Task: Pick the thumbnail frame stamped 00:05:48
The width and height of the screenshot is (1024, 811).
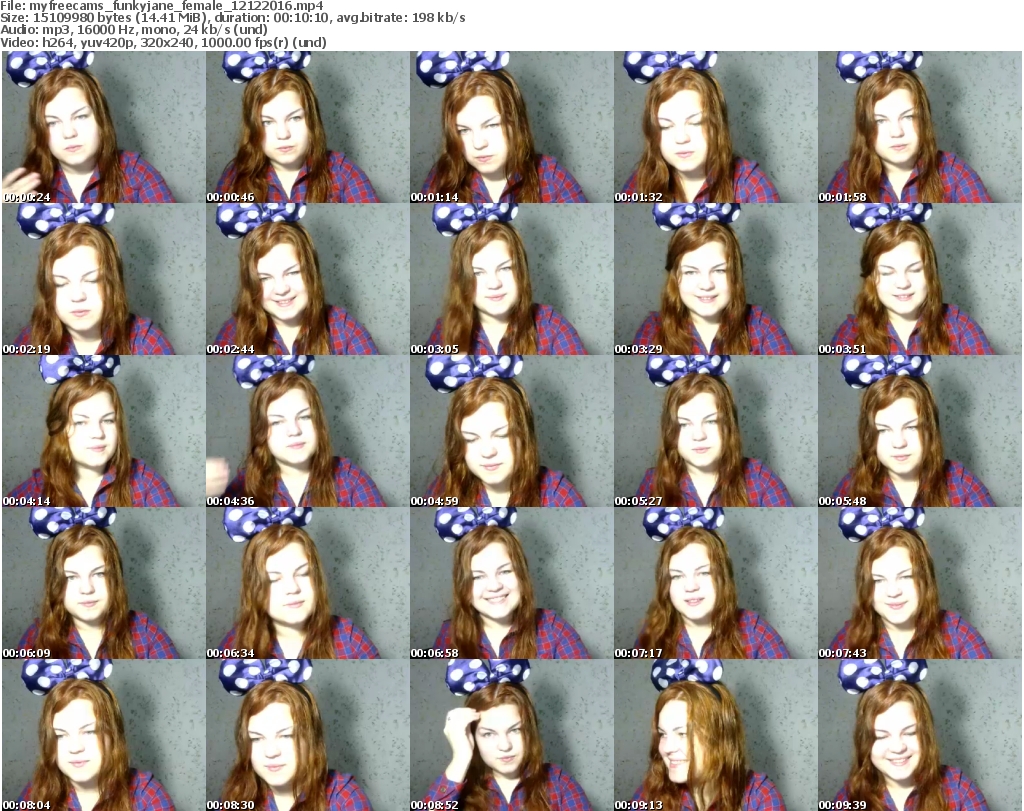Action: 920,432
